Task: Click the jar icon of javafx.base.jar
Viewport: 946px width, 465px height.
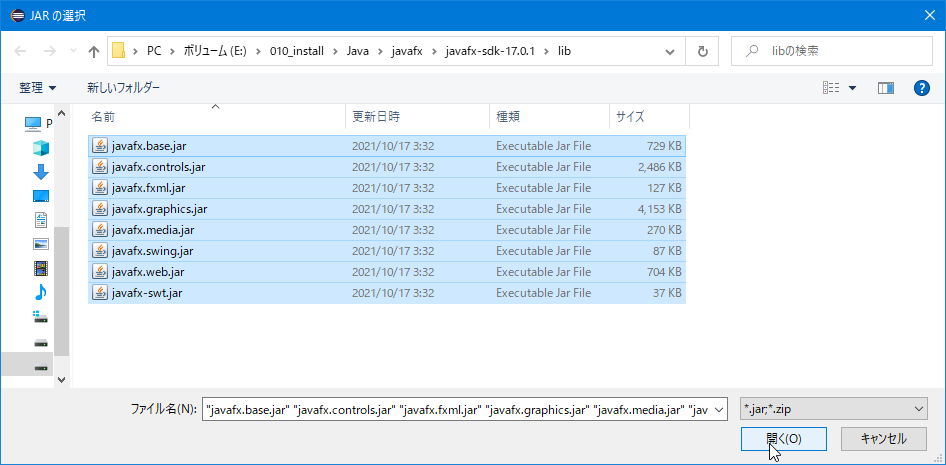Action: [100, 146]
